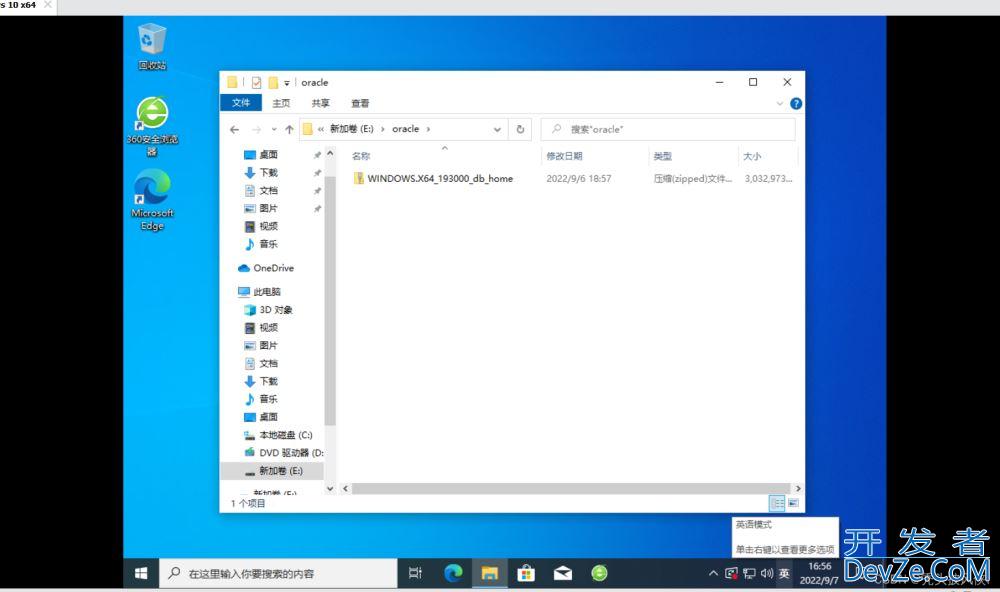Click the volume speaker tray icon
Image resolution: width=1000 pixels, height=592 pixels.
(x=767, y=574)
